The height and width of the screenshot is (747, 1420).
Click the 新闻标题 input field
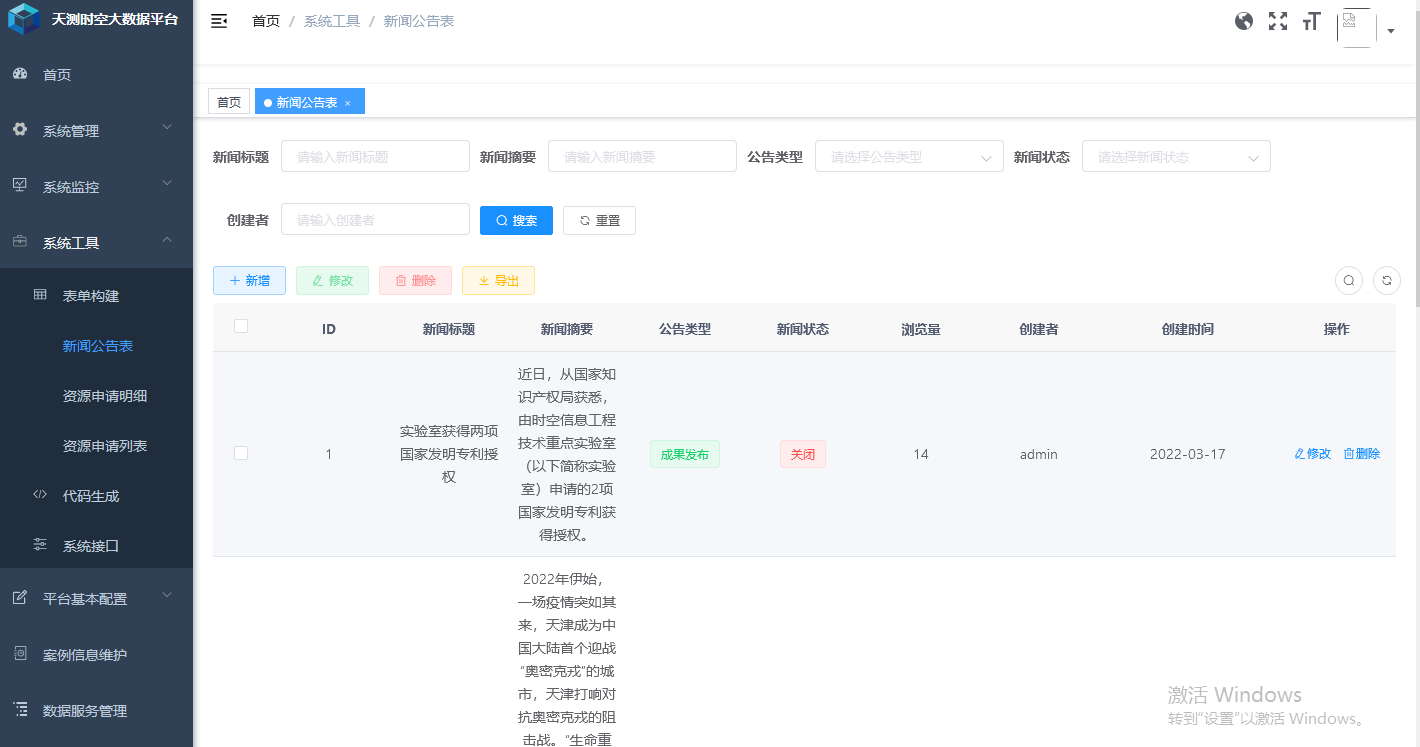click(375, 156)
